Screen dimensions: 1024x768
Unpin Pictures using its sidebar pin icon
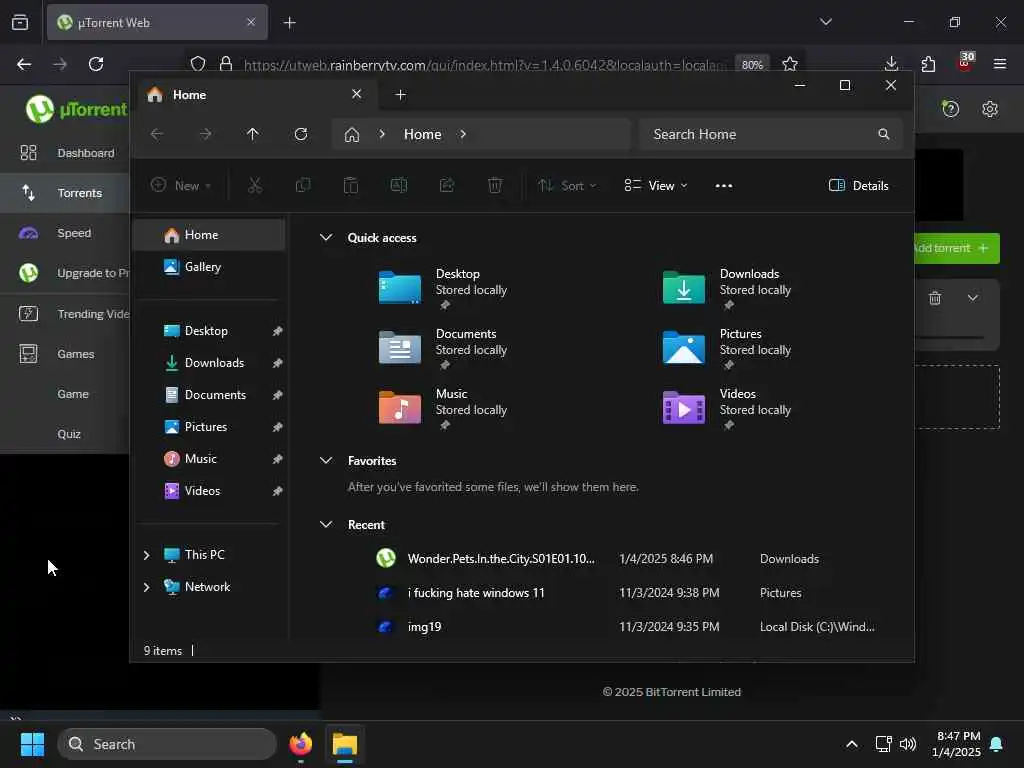point(278,427)
